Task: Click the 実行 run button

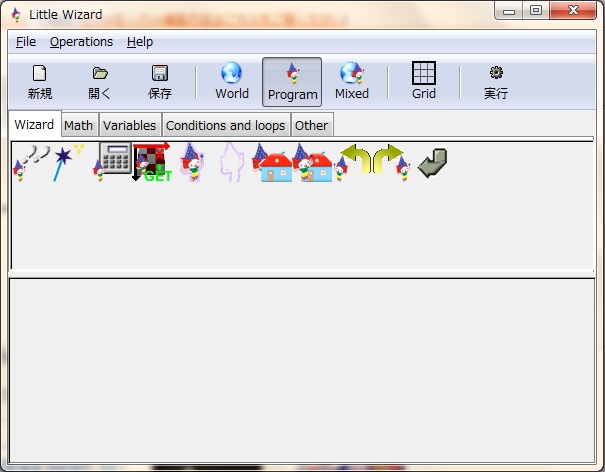Action: click(496, 81)
